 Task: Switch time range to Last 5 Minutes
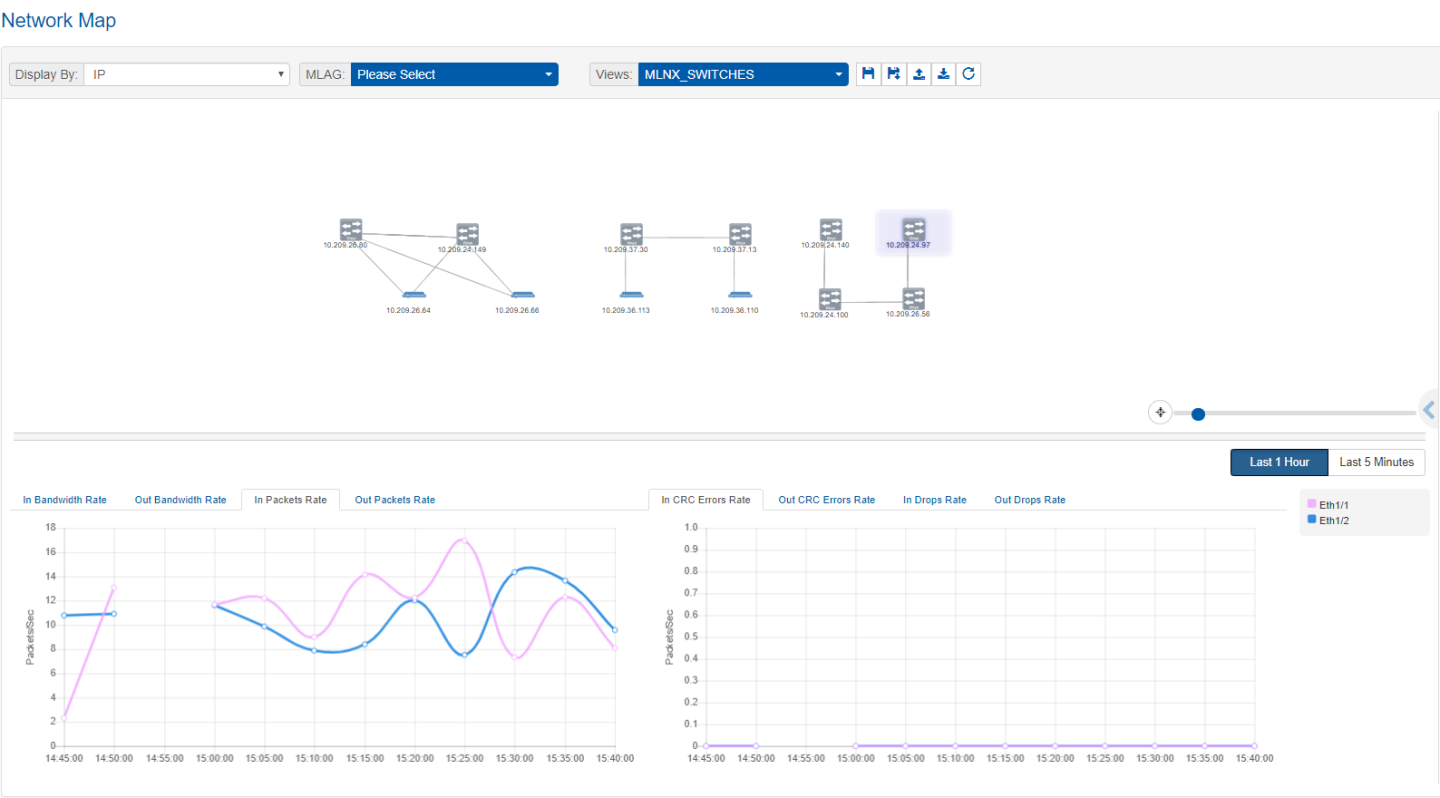1376,462
